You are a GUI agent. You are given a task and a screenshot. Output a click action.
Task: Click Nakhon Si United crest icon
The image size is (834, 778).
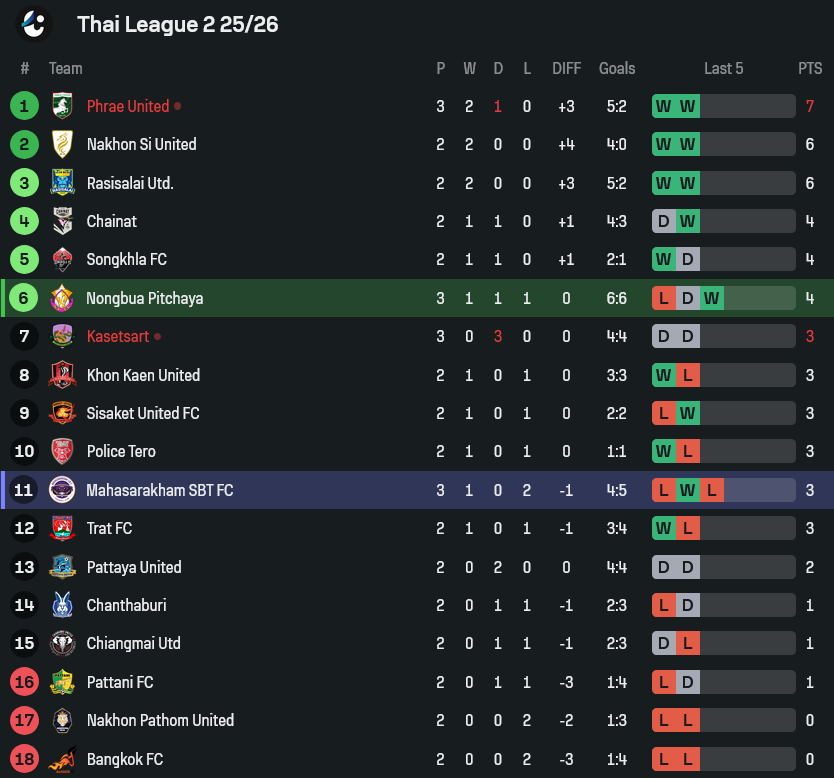pos(62,144)
